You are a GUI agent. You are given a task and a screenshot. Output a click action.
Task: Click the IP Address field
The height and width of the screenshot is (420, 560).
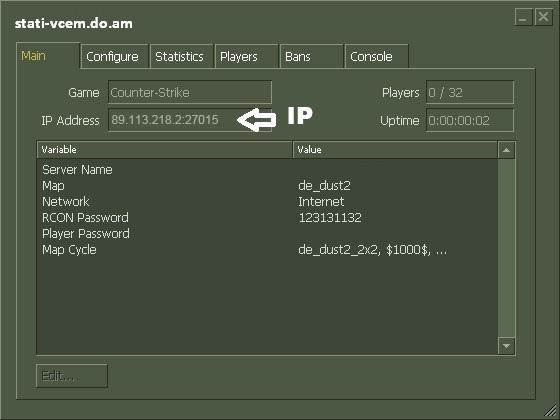pos(190,120)
